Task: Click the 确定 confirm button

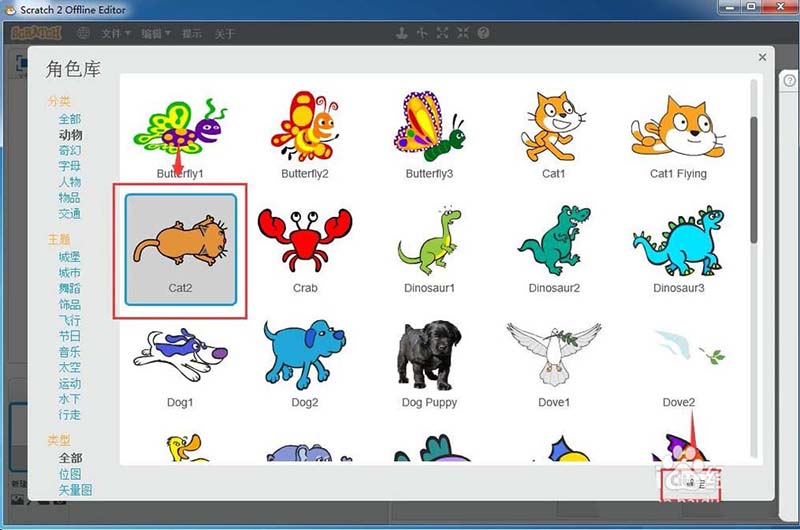Action: pos(691,483)
